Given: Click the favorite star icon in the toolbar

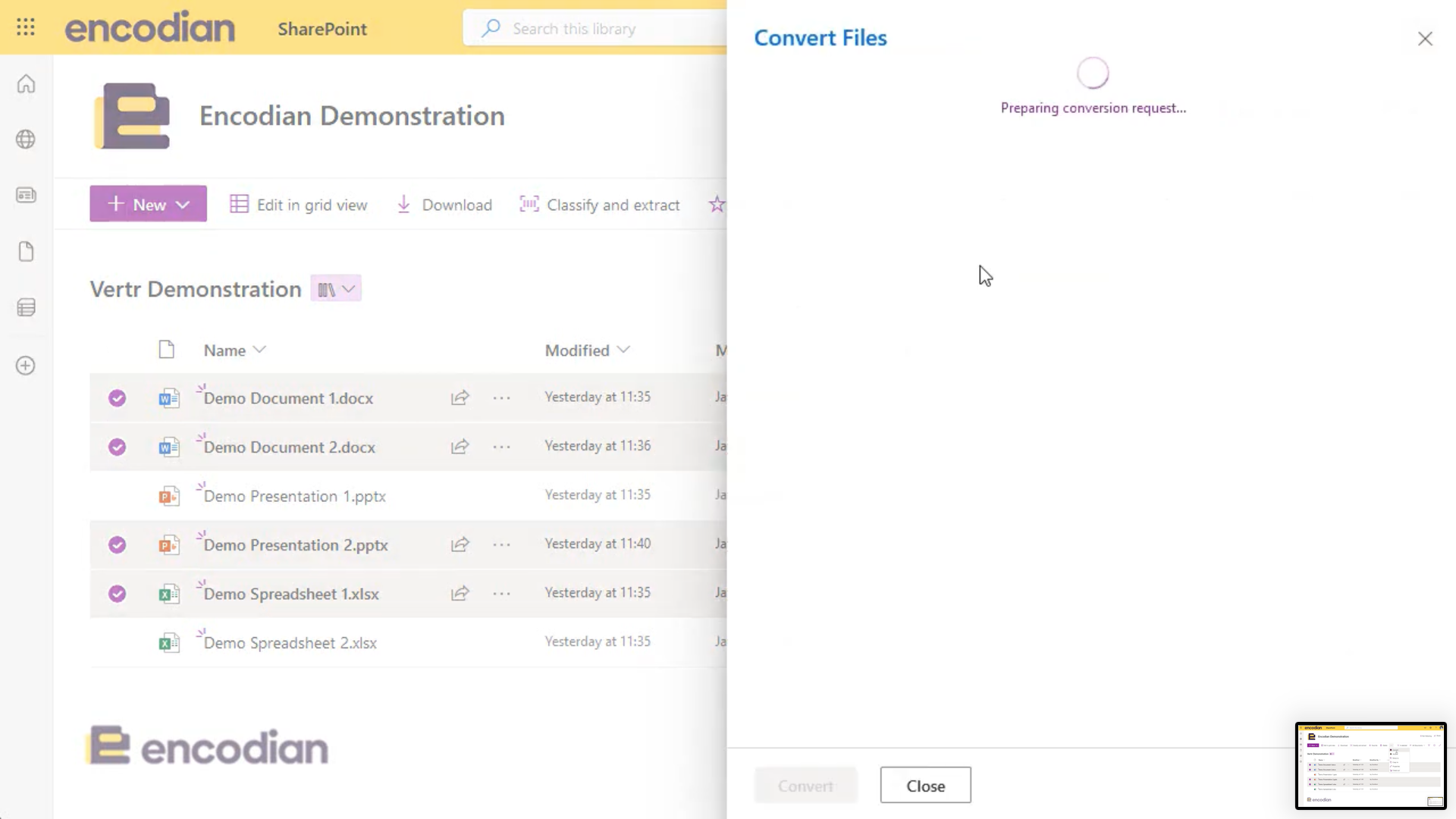Looking at the screenshot, I should coord(717,204).
